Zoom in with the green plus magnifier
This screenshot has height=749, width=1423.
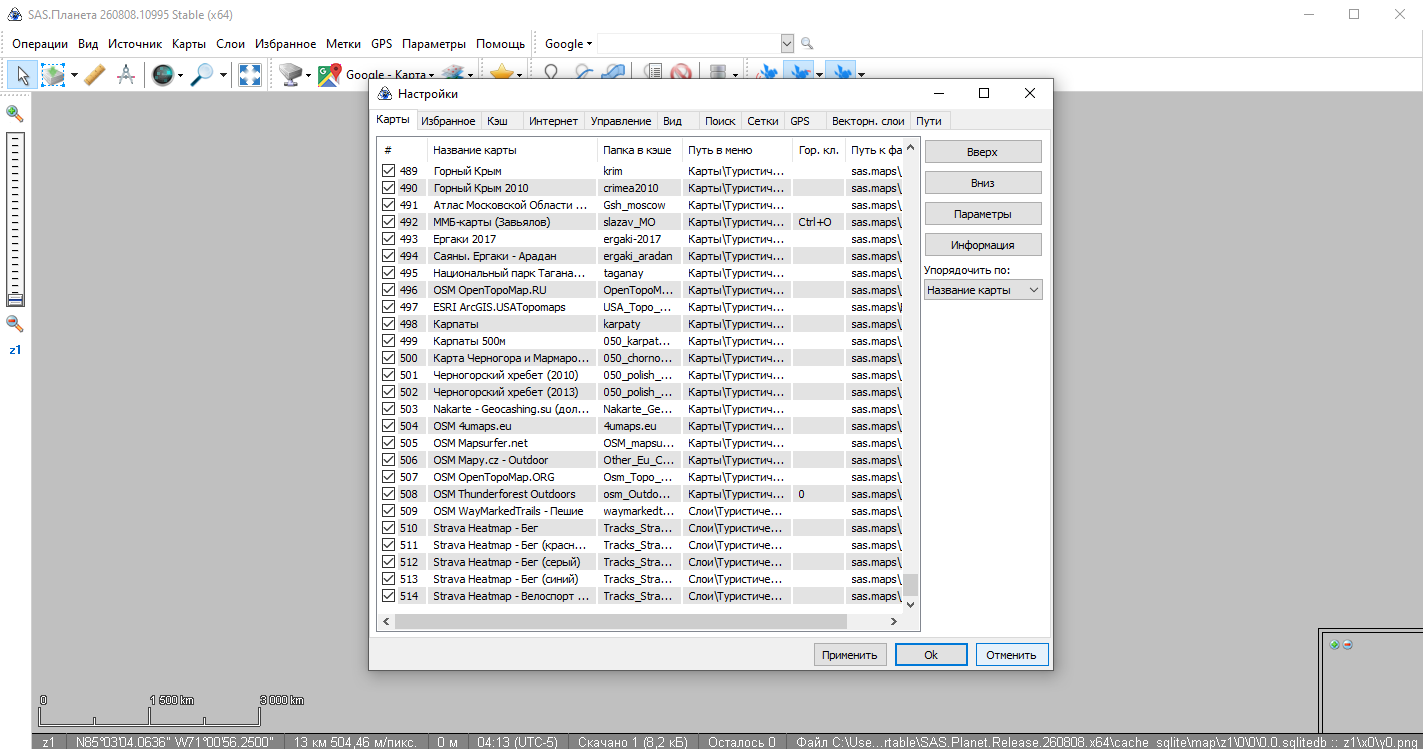[15, 114]
